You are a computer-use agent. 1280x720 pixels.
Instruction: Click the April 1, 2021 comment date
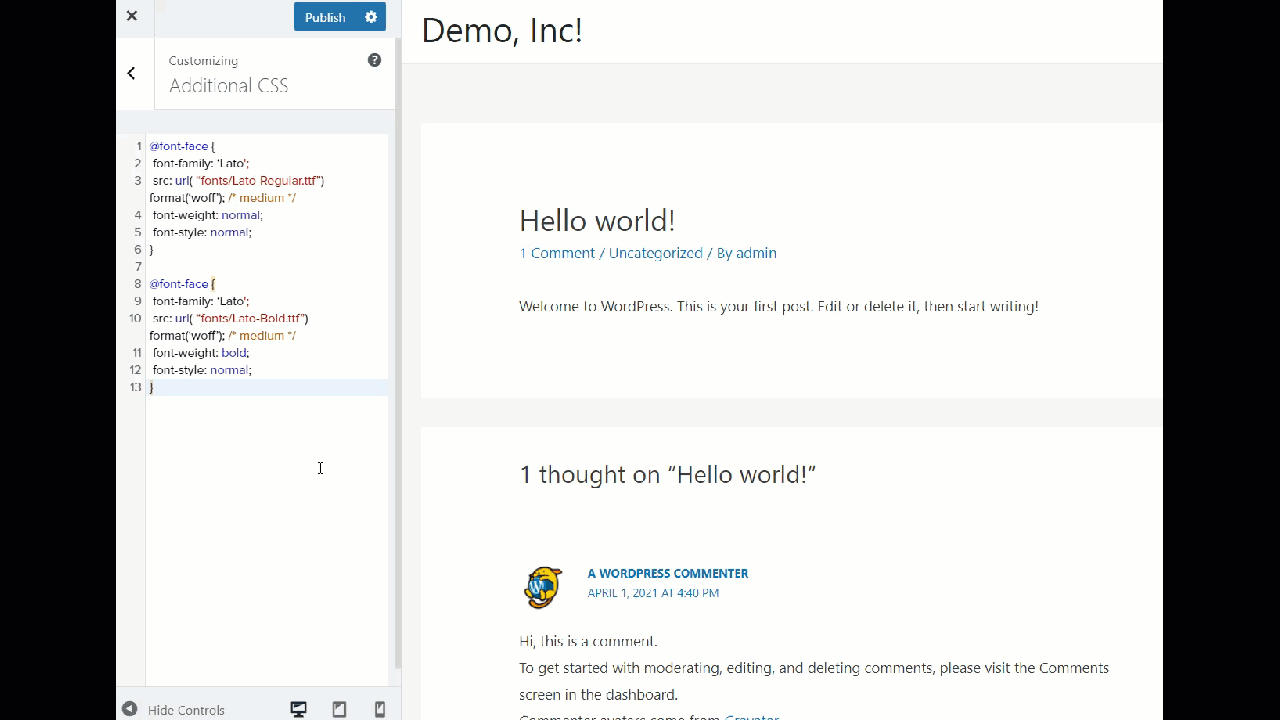tap(653, 593)
